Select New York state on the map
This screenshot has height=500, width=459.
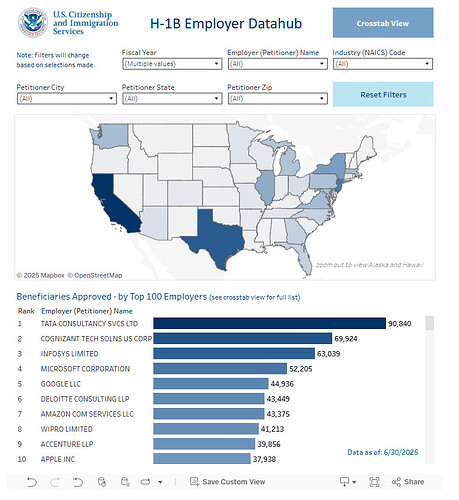[333, 168]
